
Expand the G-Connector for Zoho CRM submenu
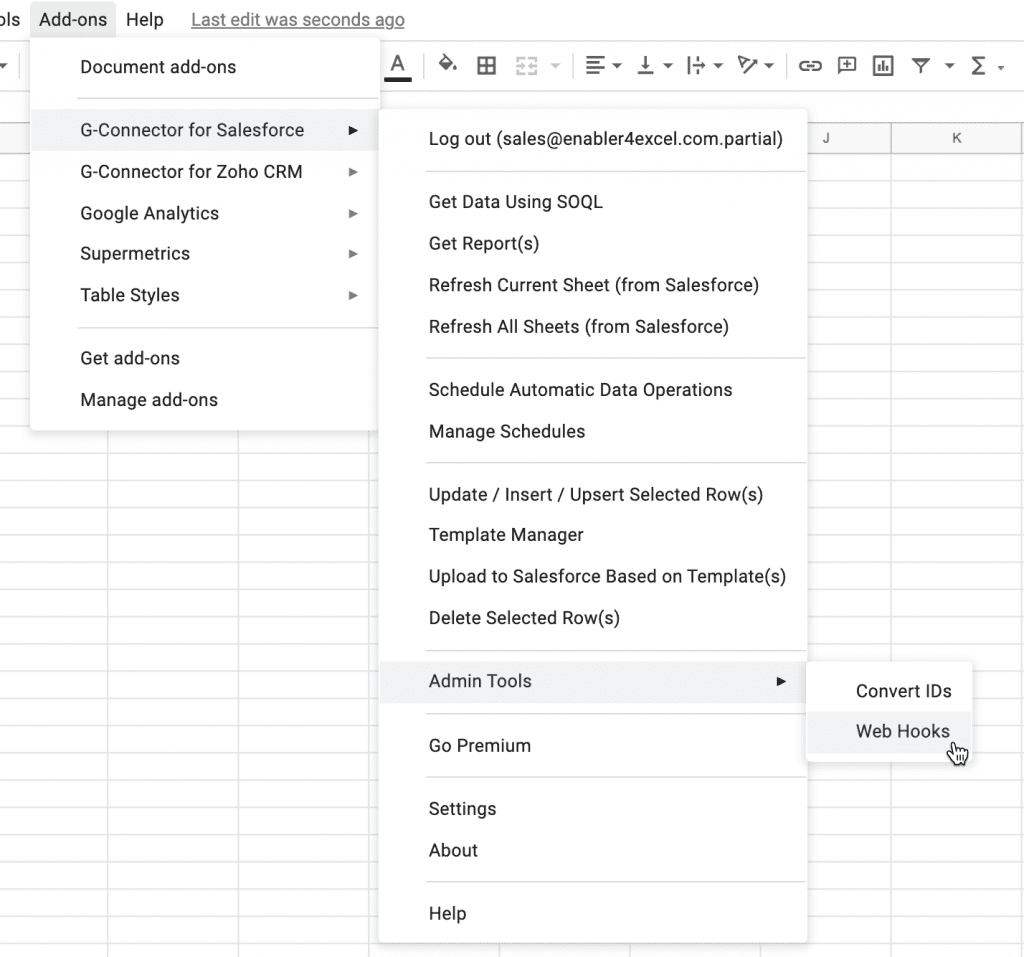click(x=190, y=171)
